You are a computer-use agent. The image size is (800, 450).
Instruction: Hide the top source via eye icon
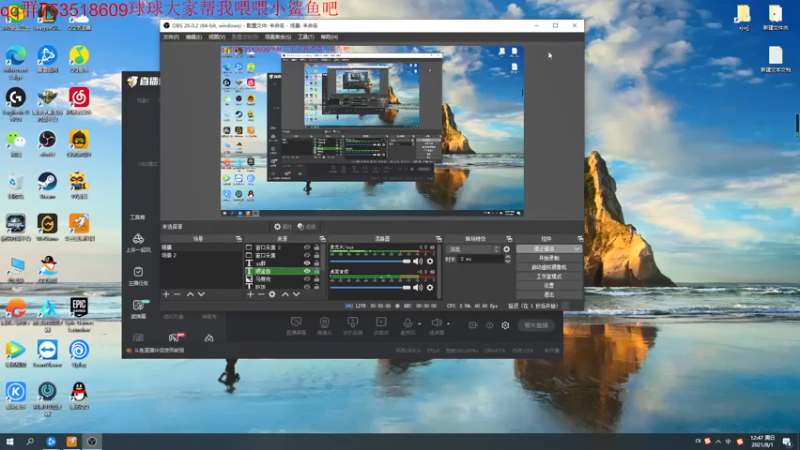click(307, 247)
